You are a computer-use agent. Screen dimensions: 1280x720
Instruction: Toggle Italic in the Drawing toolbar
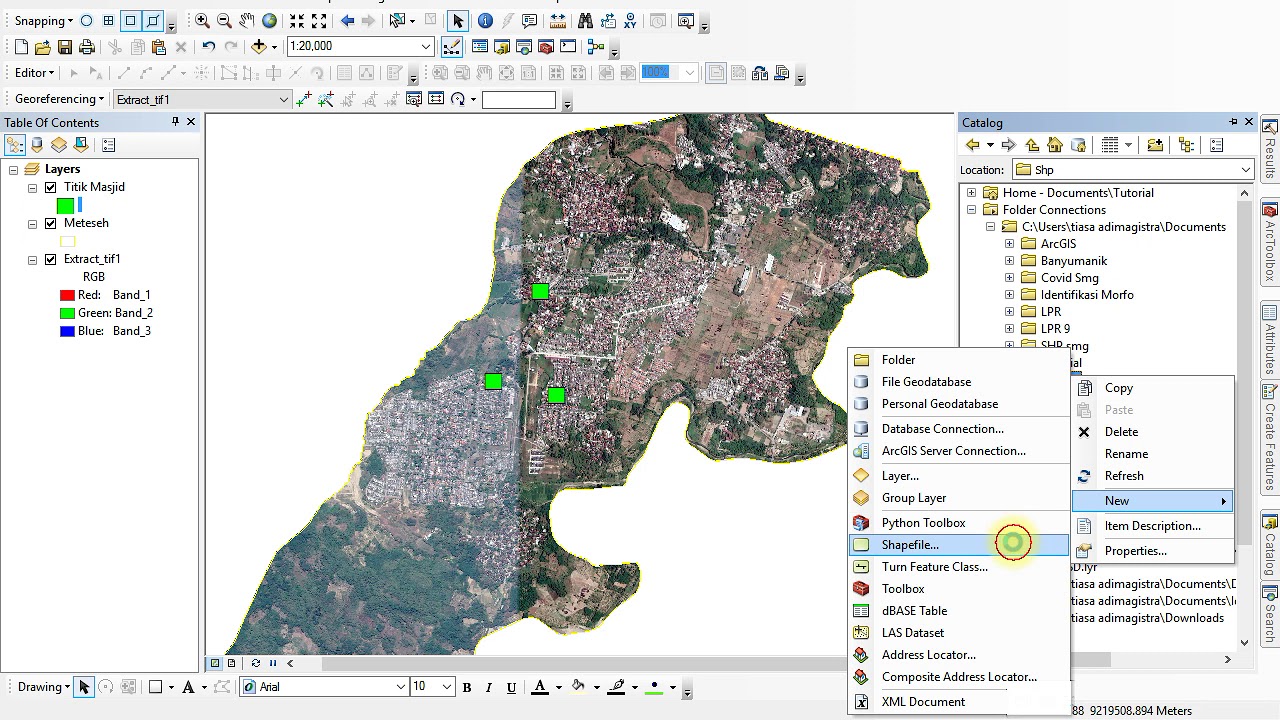488,687
